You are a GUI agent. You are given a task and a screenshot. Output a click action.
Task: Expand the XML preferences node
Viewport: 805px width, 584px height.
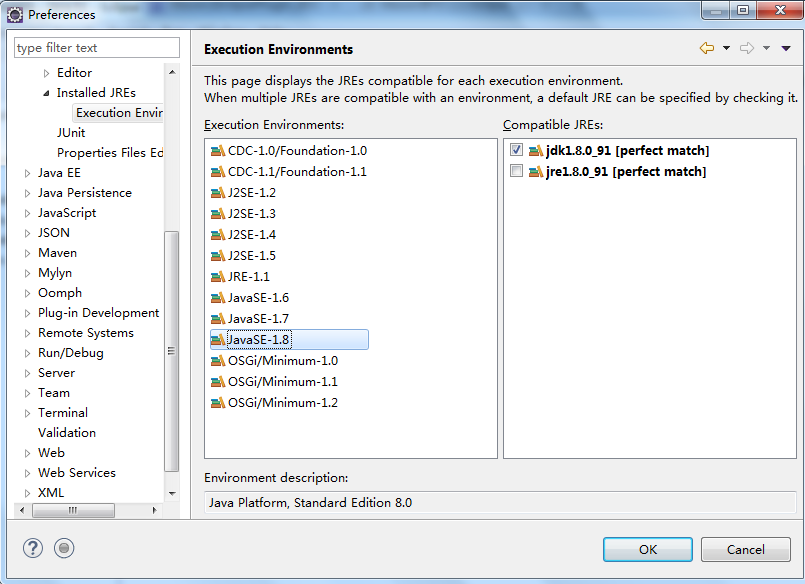(27, 493)
